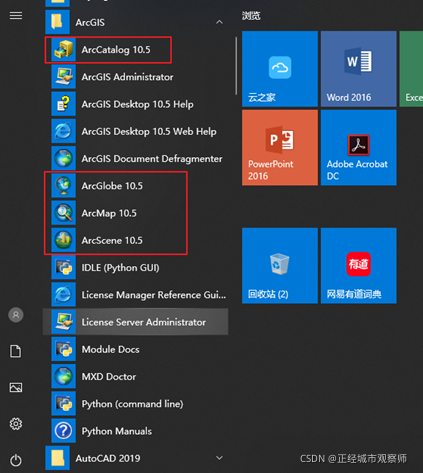Select the IDLE (Python GUI) label

[120, 268]
